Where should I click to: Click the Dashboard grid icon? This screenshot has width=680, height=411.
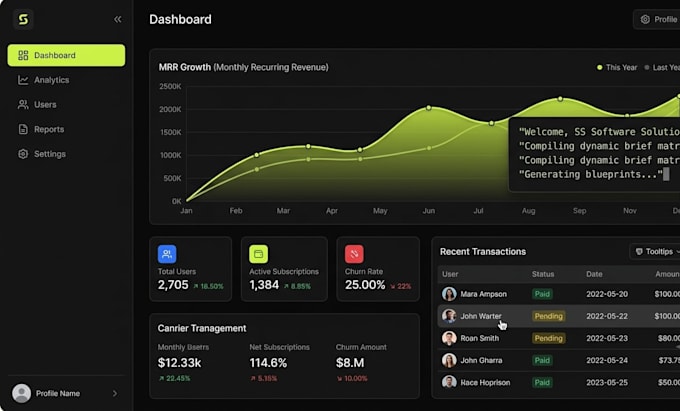(x=23, y=55)
